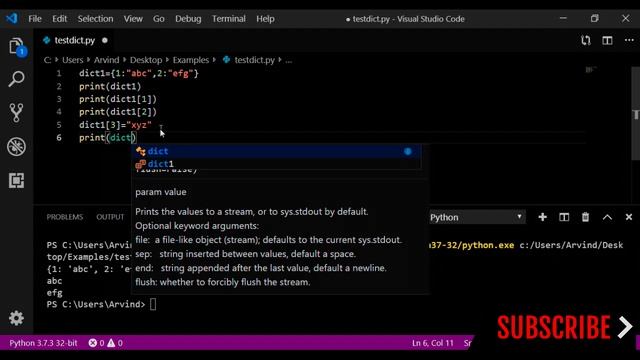Switch to the OUTPUT panel tab
Viewport: 640px width, 360px height.
click(110, 217)
